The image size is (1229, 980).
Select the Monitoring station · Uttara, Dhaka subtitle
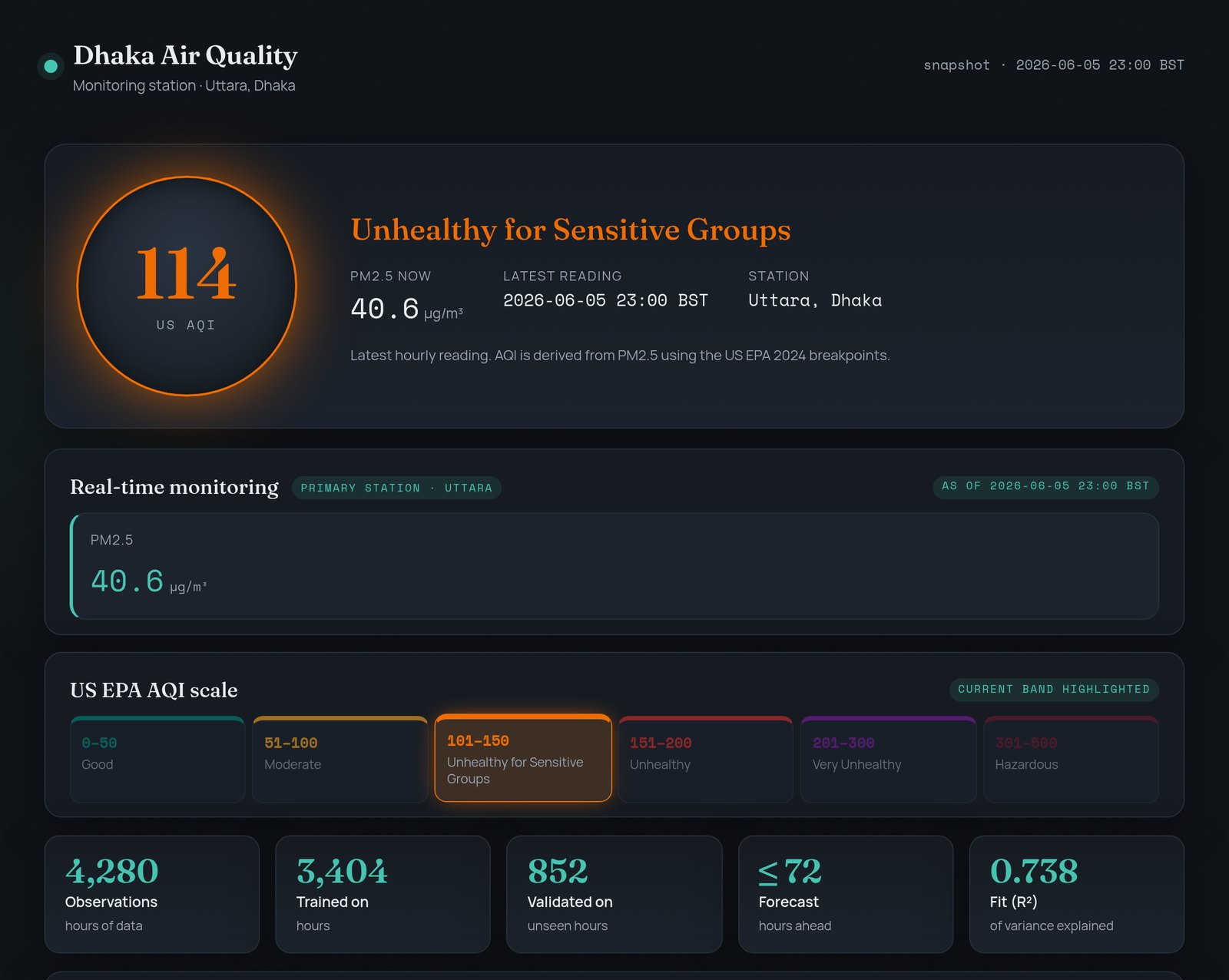[184, 85]
